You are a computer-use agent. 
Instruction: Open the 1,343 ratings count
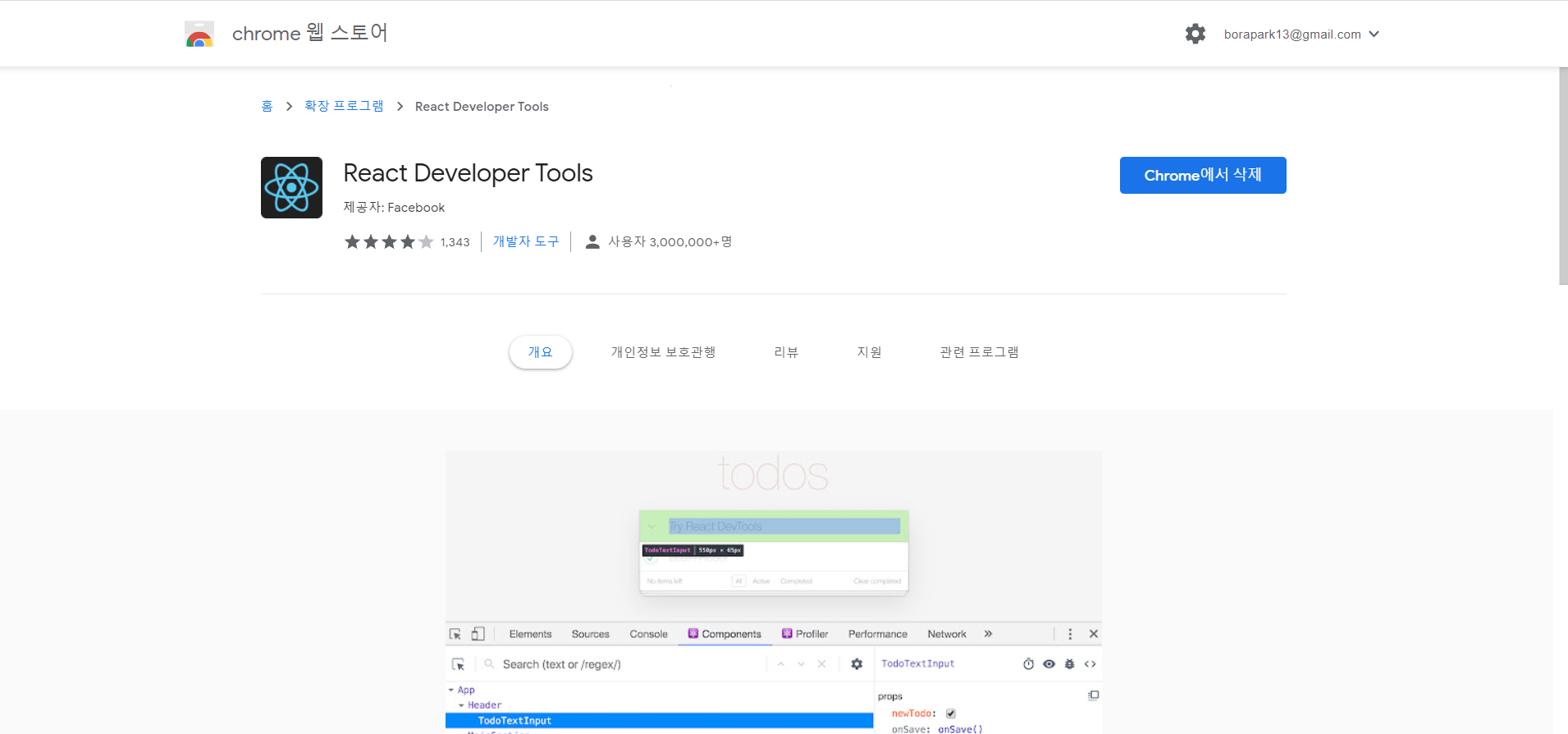click(x=455, y=242)
